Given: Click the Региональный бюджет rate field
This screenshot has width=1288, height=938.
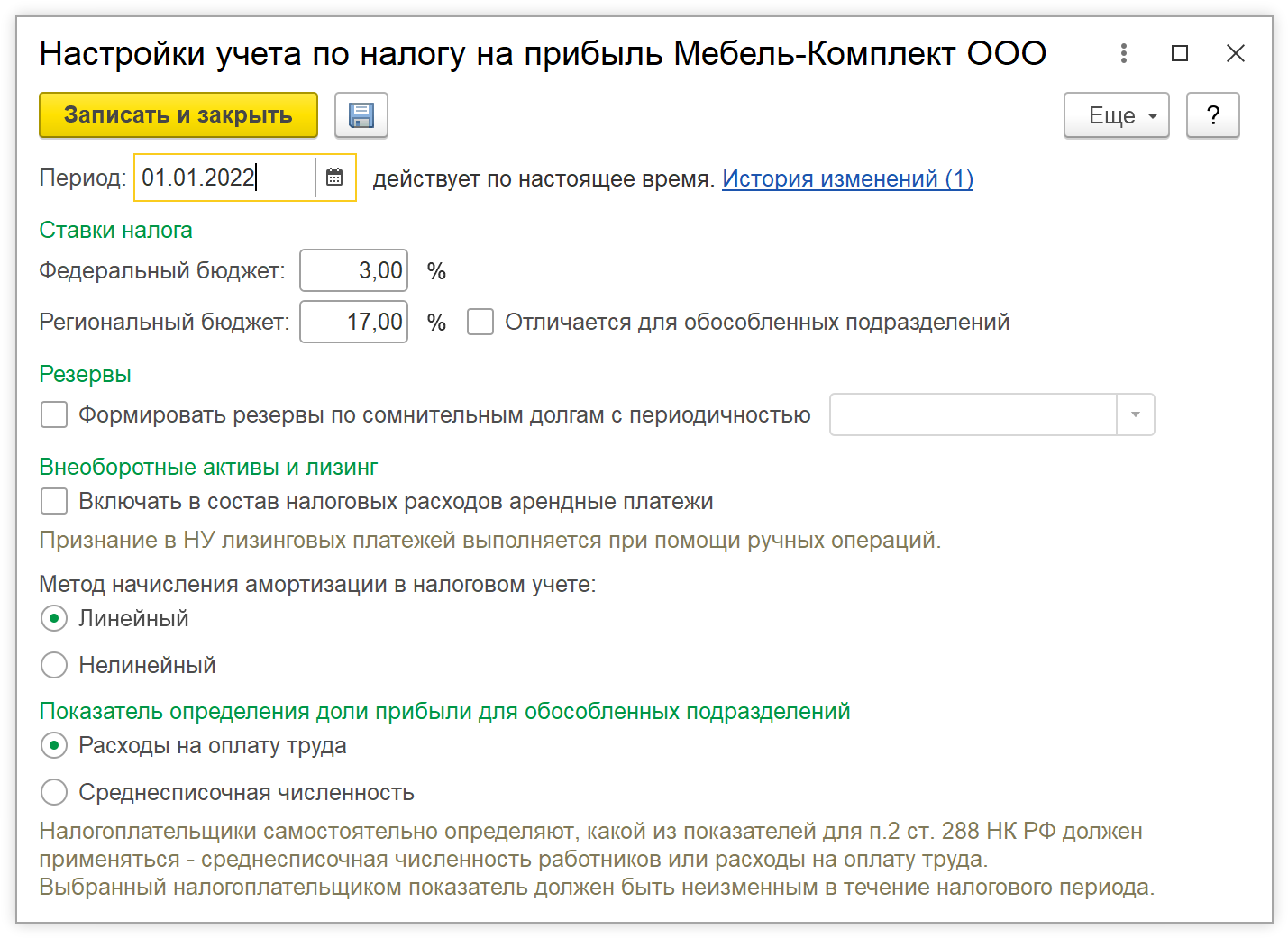Looking at the screenshot, I should [x=353, y=322].
